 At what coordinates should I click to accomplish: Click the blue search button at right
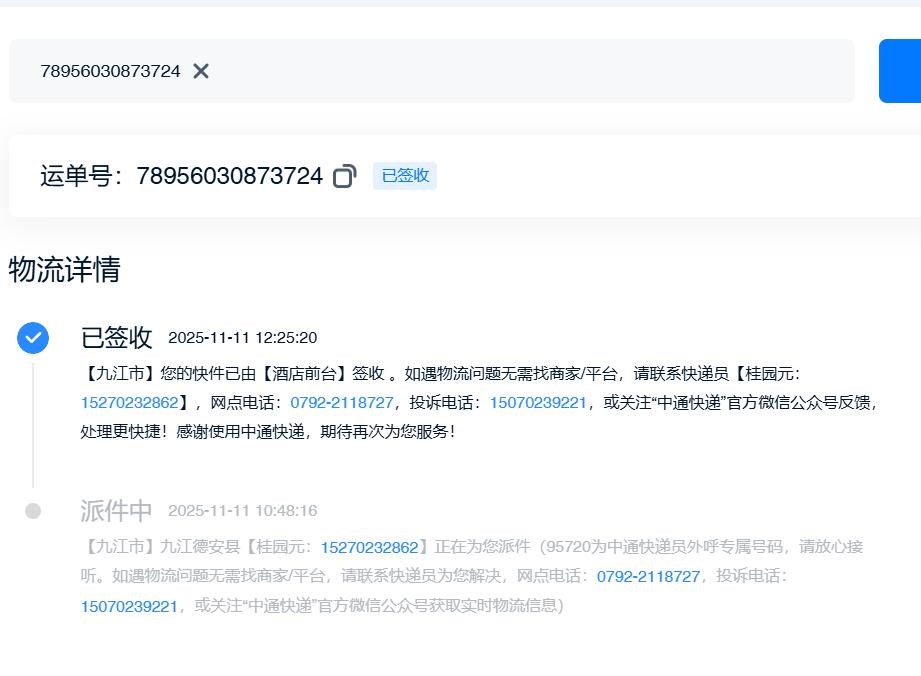point(899,71)
